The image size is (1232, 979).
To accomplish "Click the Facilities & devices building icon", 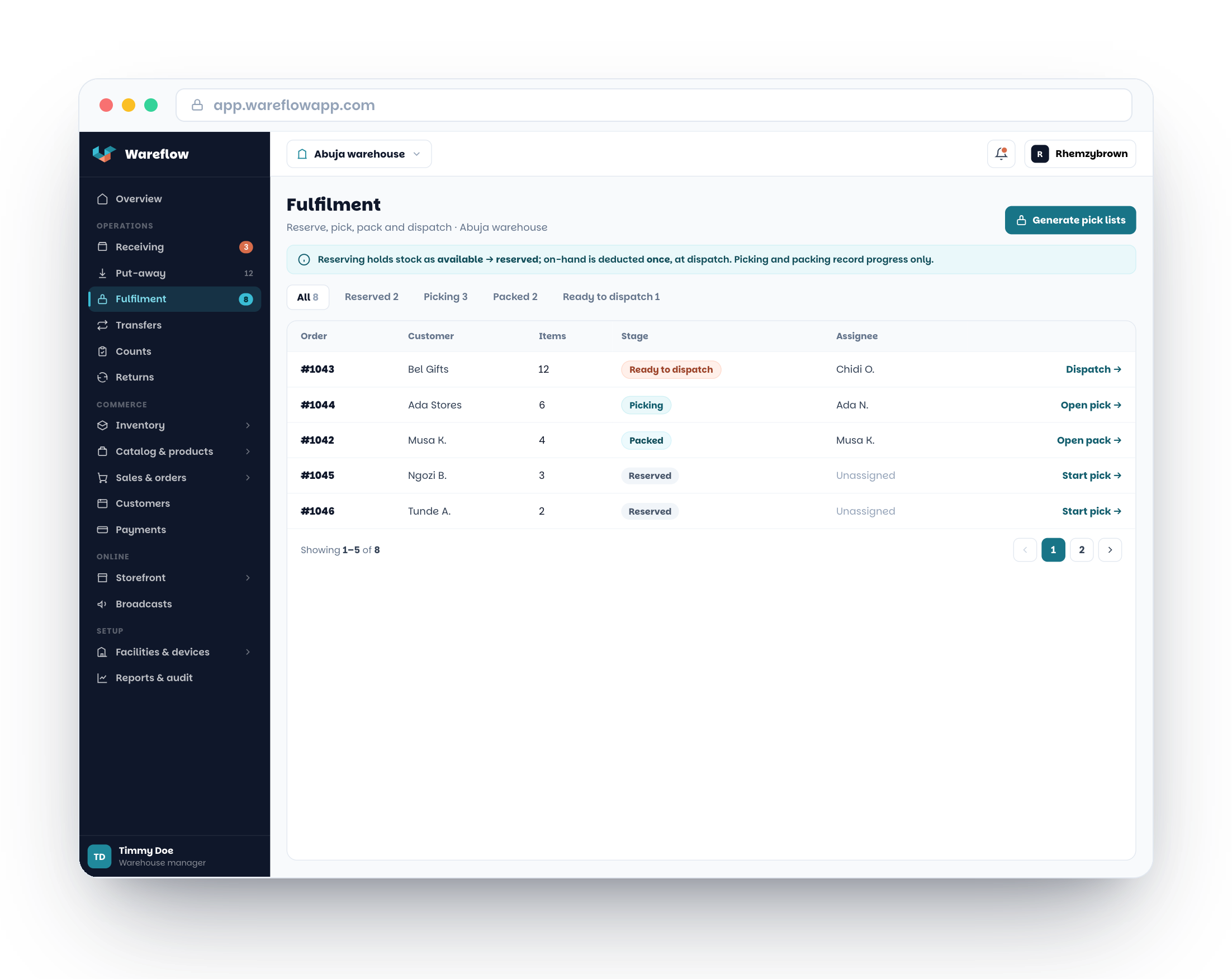I will click(102, 652).
